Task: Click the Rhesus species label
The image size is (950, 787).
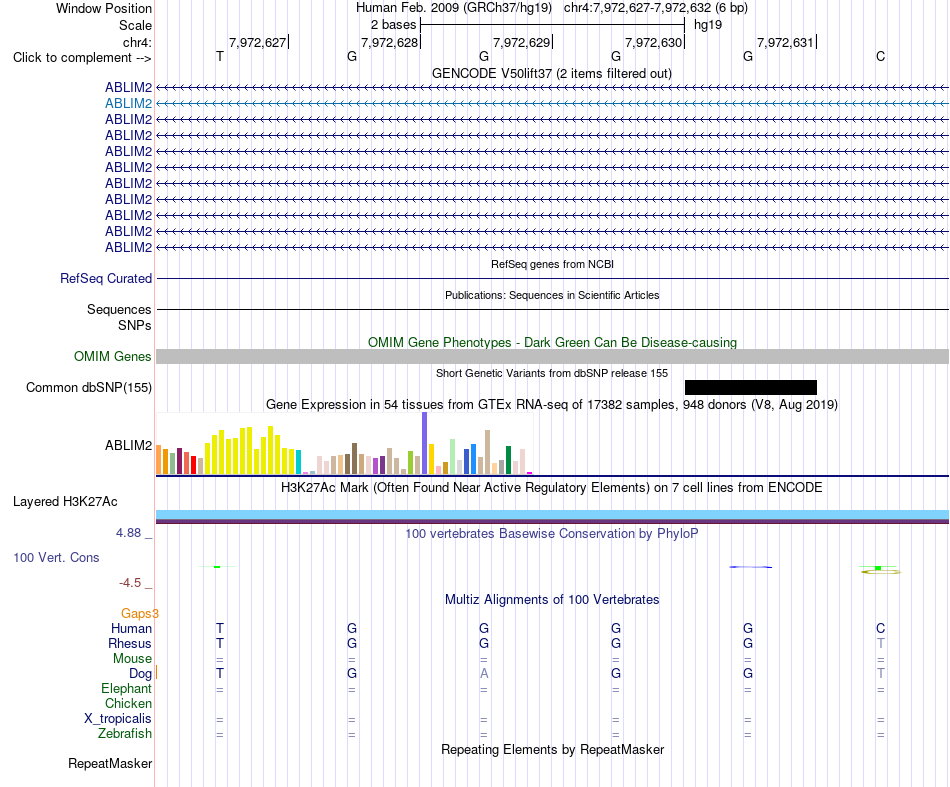Action: pyautogui.click(x=130, y=643)
